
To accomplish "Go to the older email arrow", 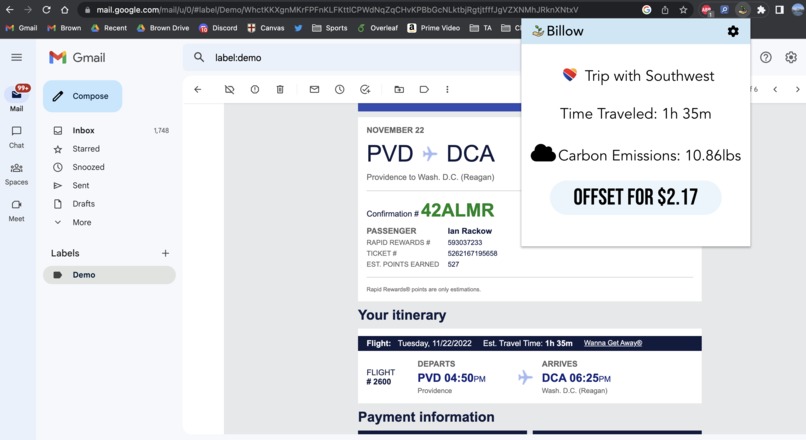I will click(x=797, y=89).
